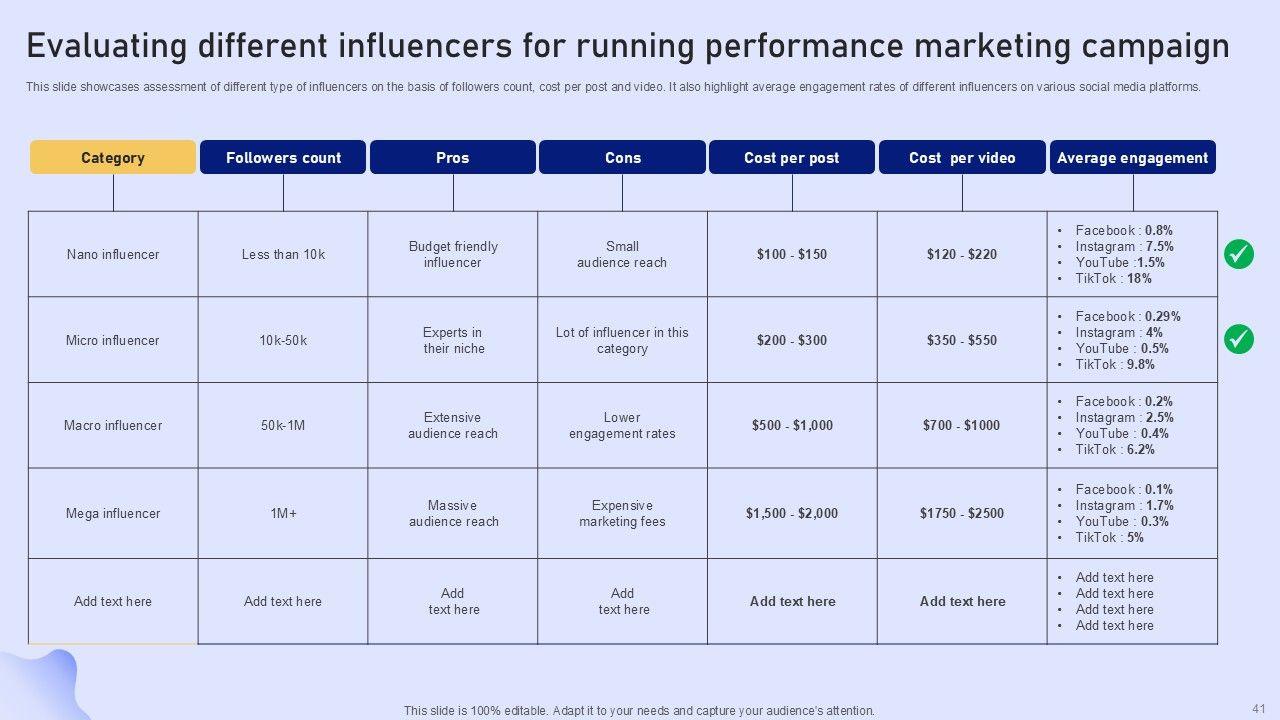Click the Nano influencer cell

(113, 254)
